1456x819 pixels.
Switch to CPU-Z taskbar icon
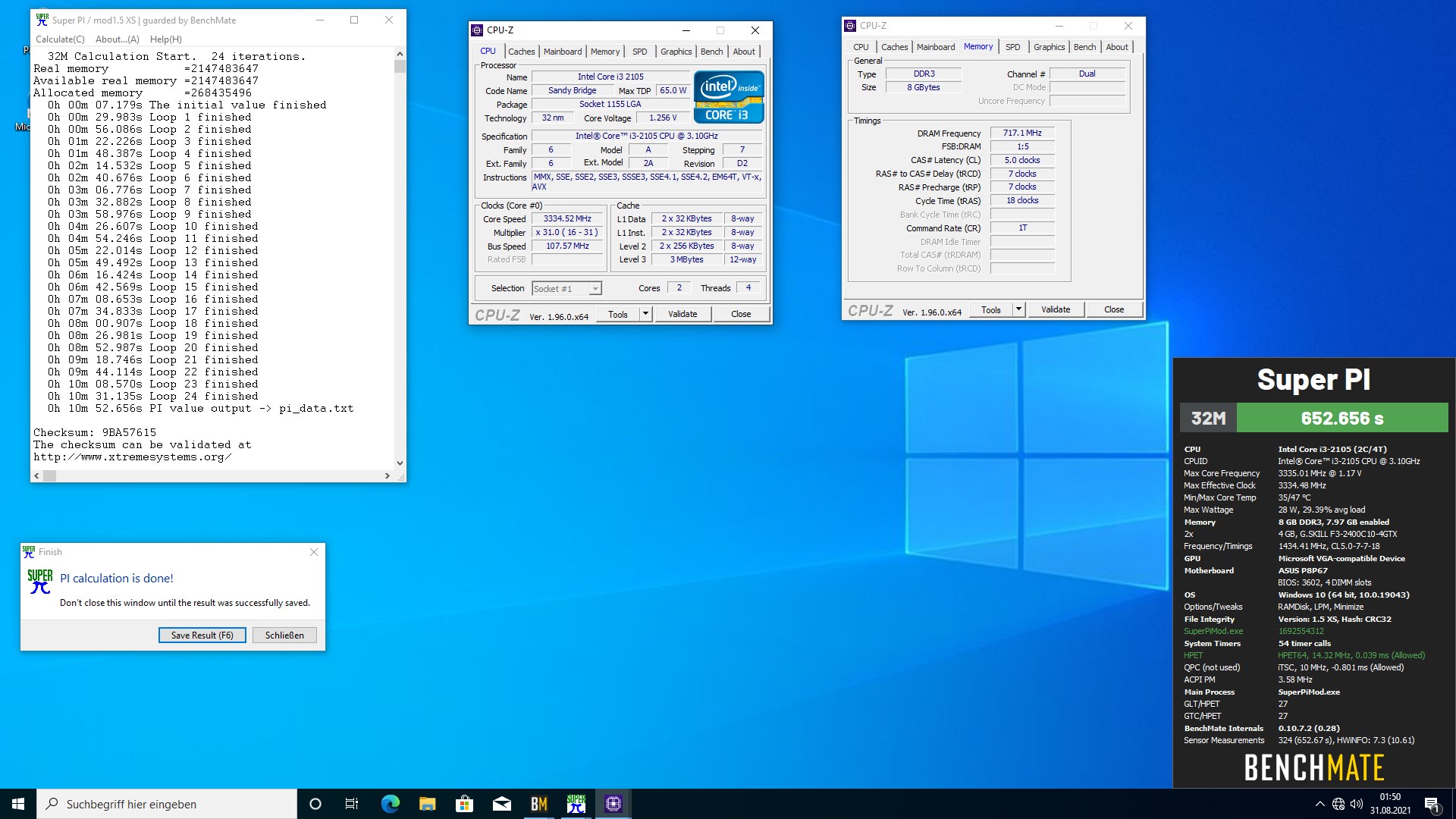[x=613, y=804]
